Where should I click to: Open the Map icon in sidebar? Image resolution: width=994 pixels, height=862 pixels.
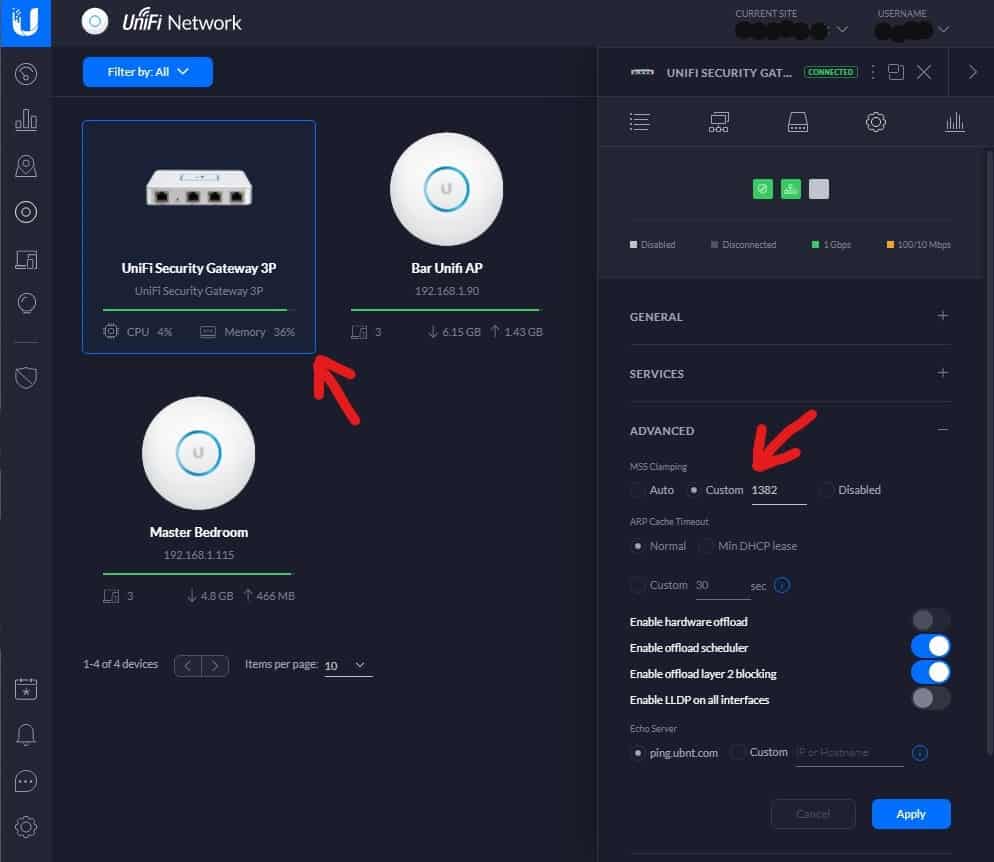25,166
